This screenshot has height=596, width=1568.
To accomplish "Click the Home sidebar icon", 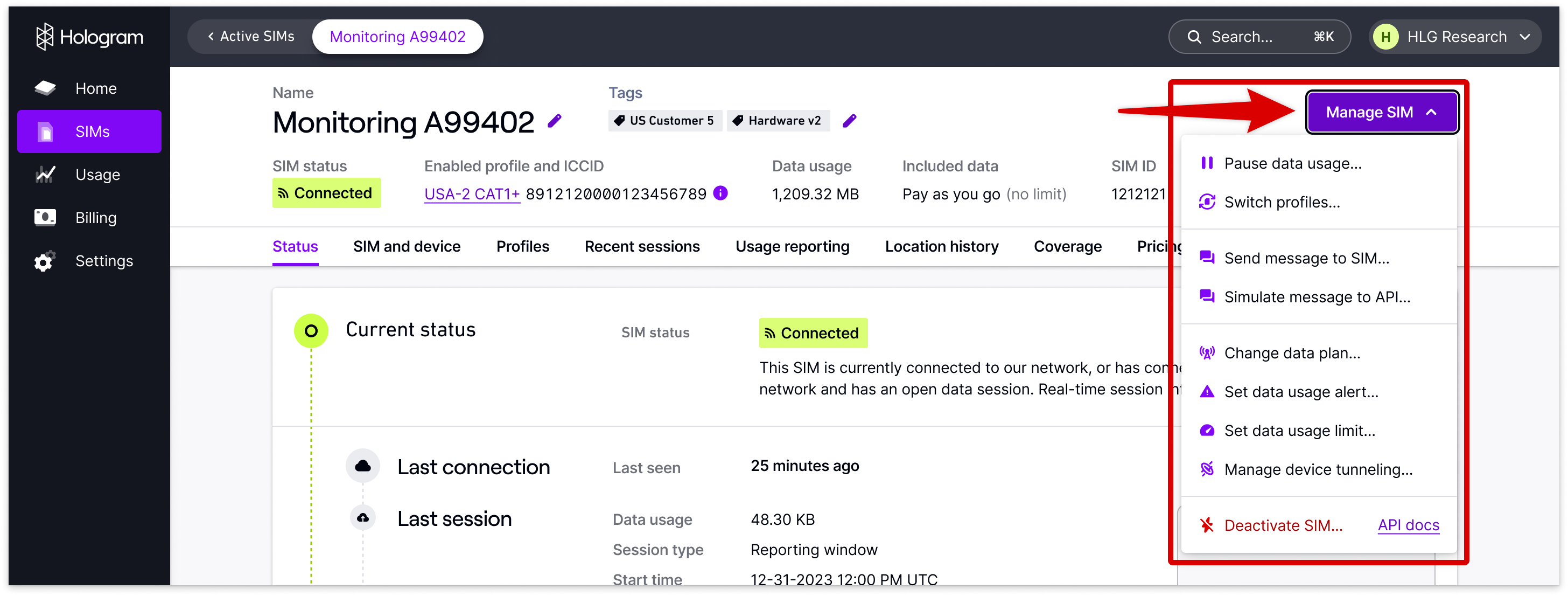I will 45,88.
